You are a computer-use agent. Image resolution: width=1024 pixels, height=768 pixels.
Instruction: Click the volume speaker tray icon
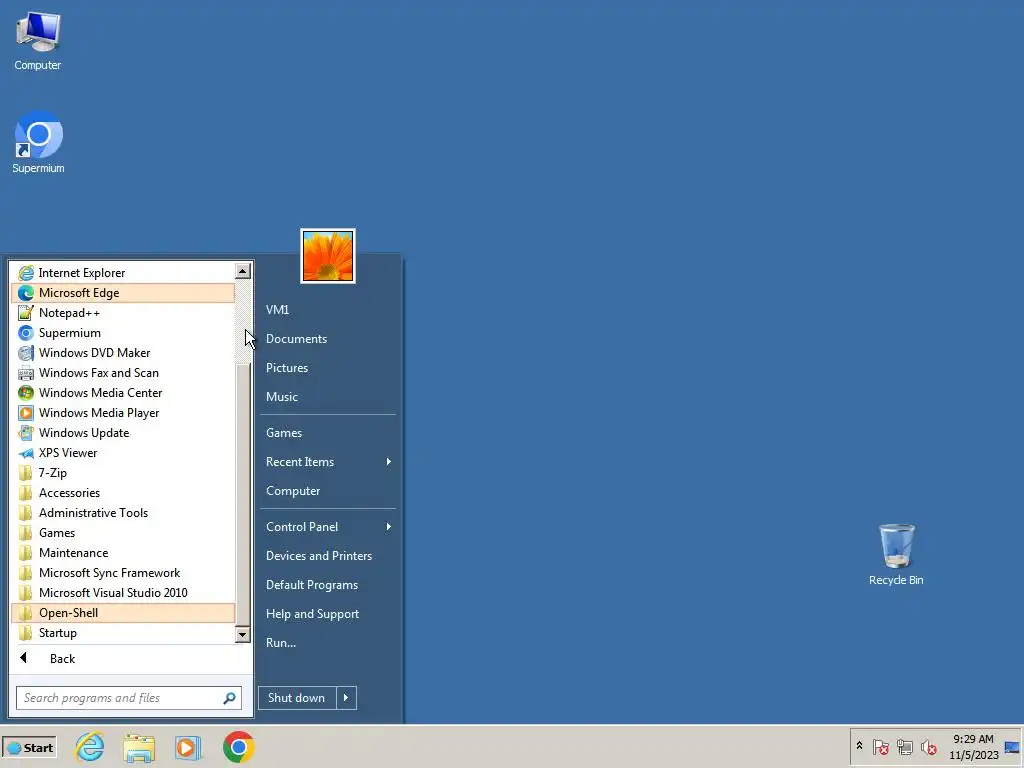(929, 746)
